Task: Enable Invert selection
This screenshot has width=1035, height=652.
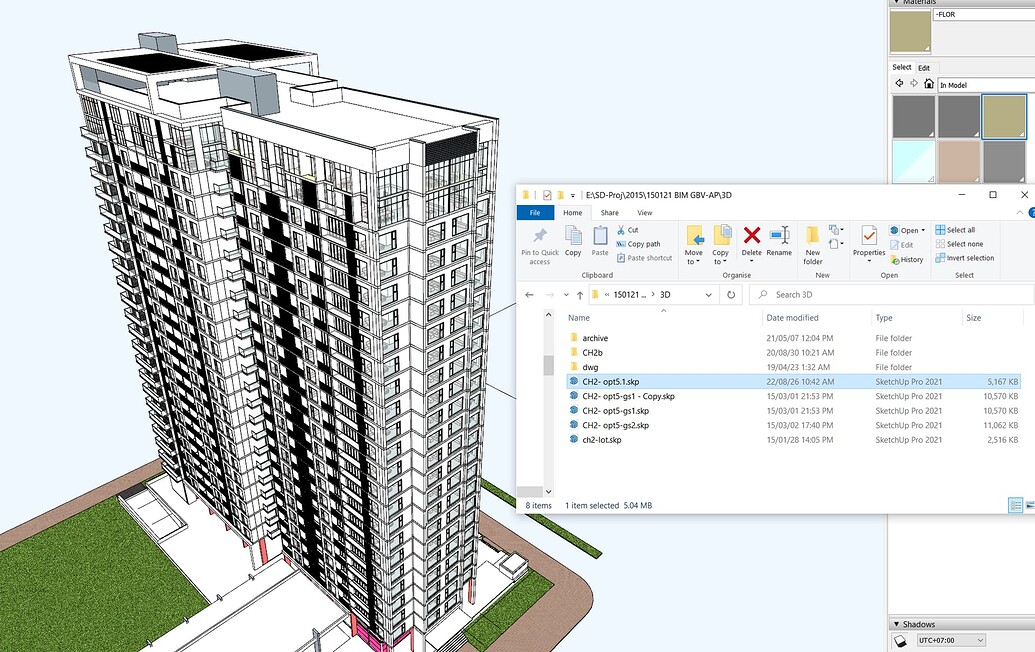Action: tap(964, 257)
